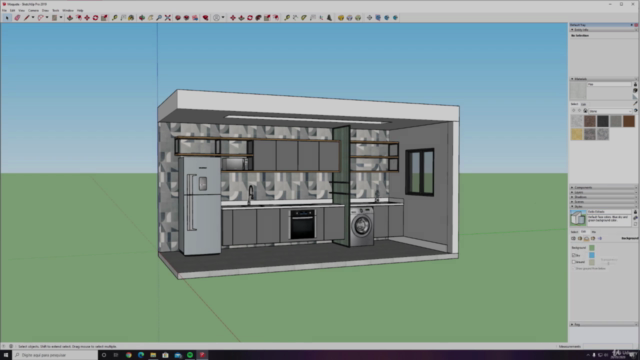
Task: Select the yellow material swatch
Action: point(577,134)
